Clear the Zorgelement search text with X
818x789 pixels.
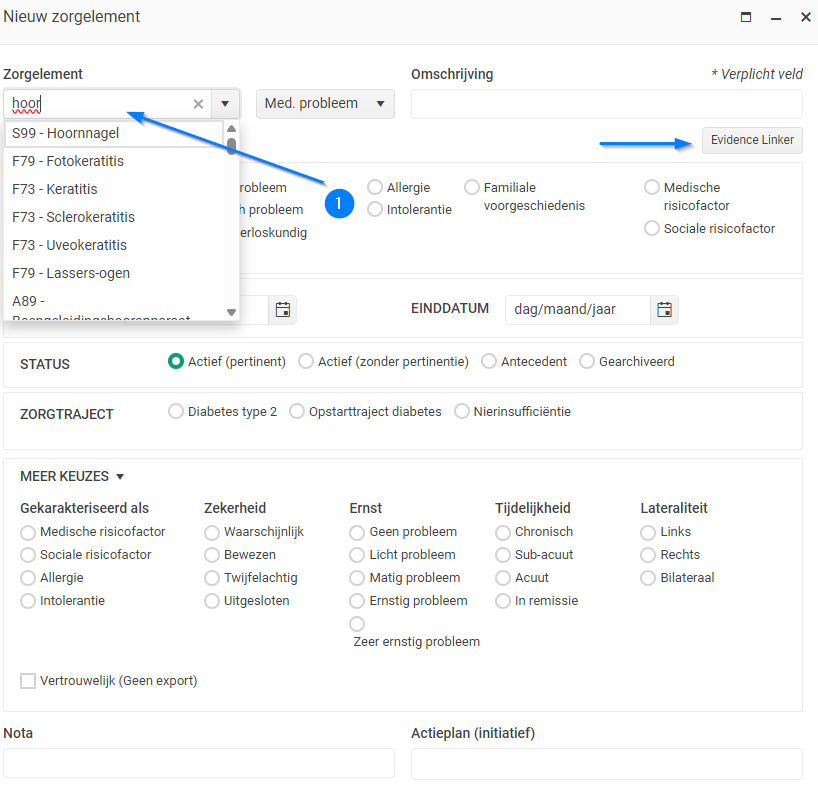(x=198, y=104)
